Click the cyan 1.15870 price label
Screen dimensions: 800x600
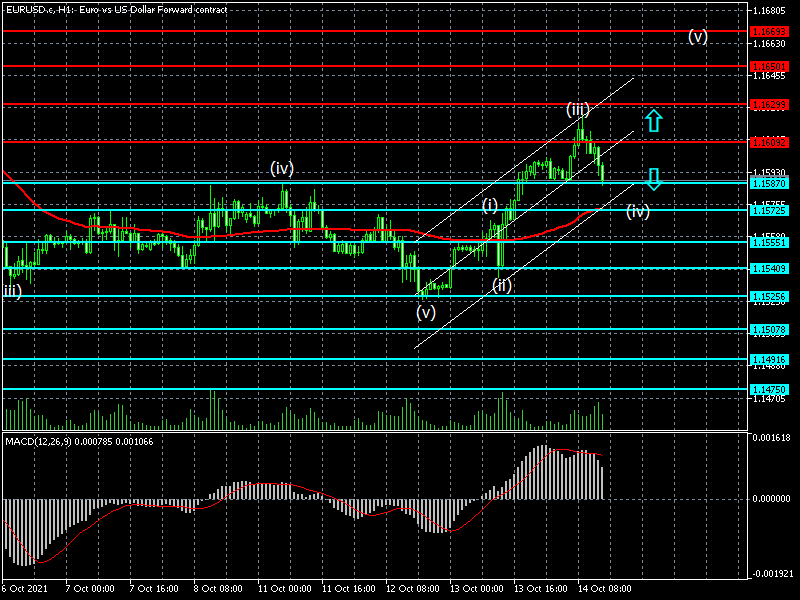pyautogui.click(x=769, y=183)
